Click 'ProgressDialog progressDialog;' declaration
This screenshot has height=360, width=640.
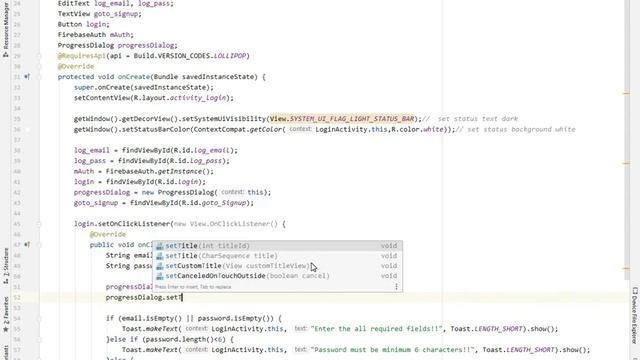(118, 45)
